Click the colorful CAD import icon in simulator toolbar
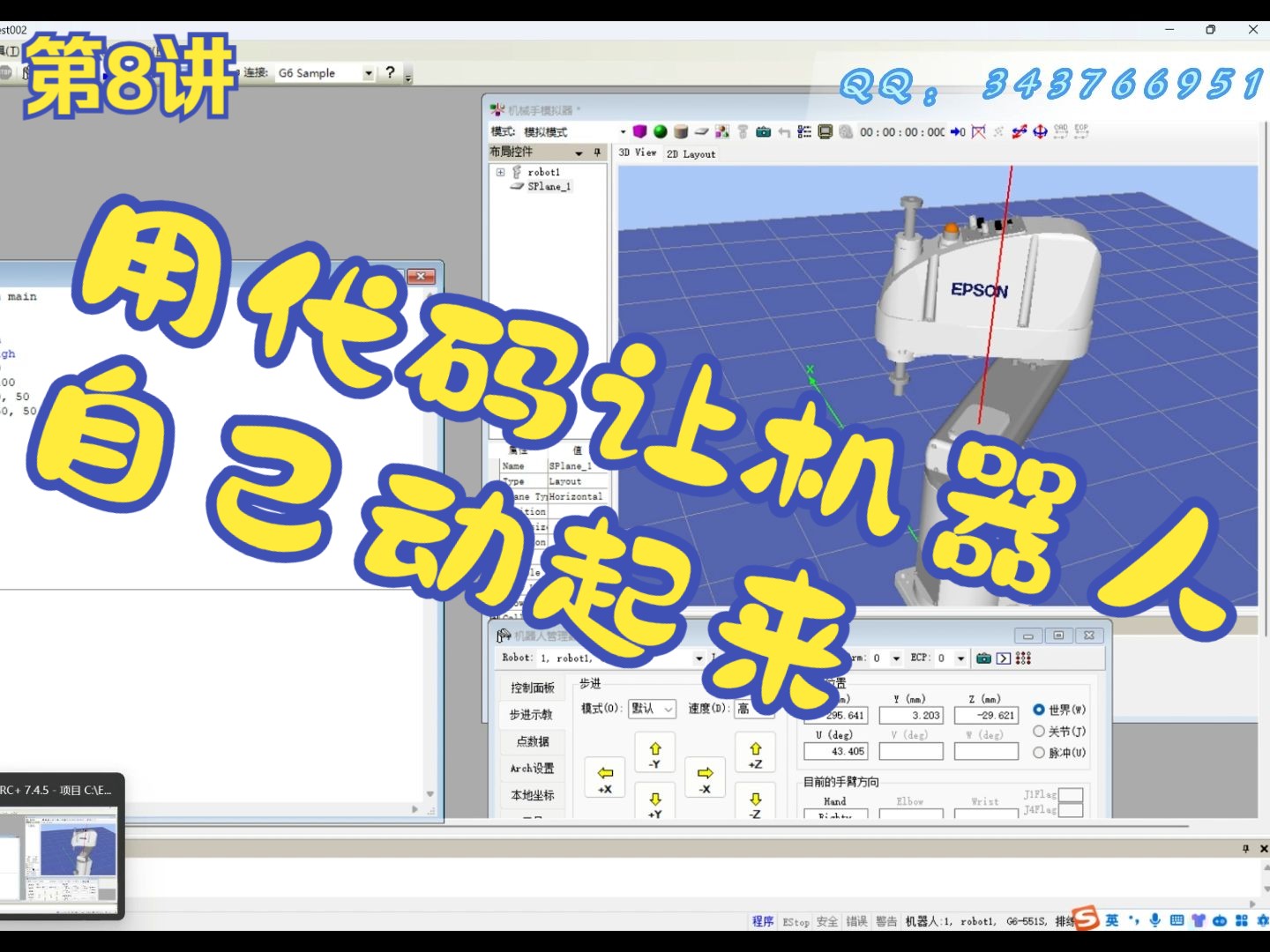1270x952 pixels. coord(722,132)
